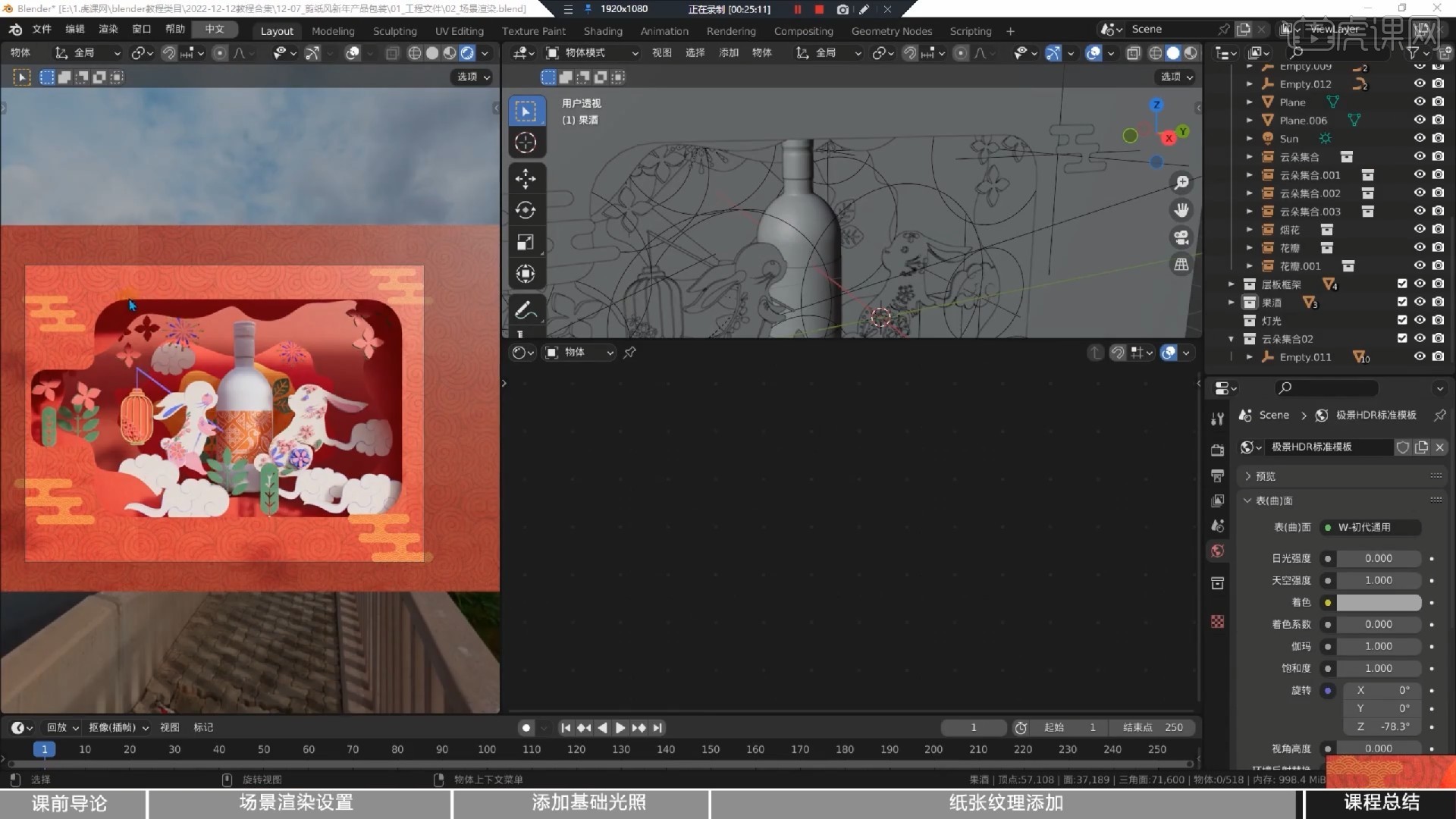Open the 物体模式 mode dropdown
The height and width of the screenshot is (819, 1456).
pyautogui.click(x=593, y=53)
